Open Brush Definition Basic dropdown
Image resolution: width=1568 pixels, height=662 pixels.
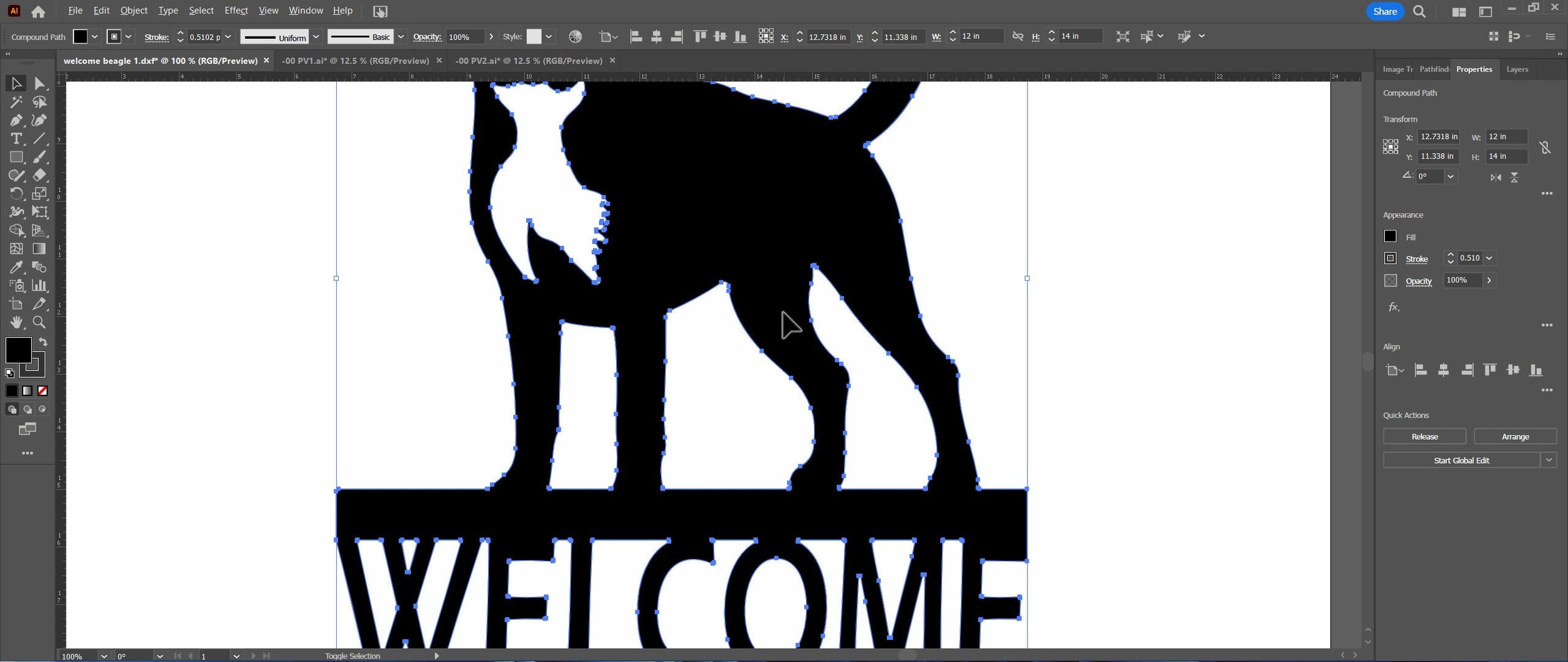point(401,37)
